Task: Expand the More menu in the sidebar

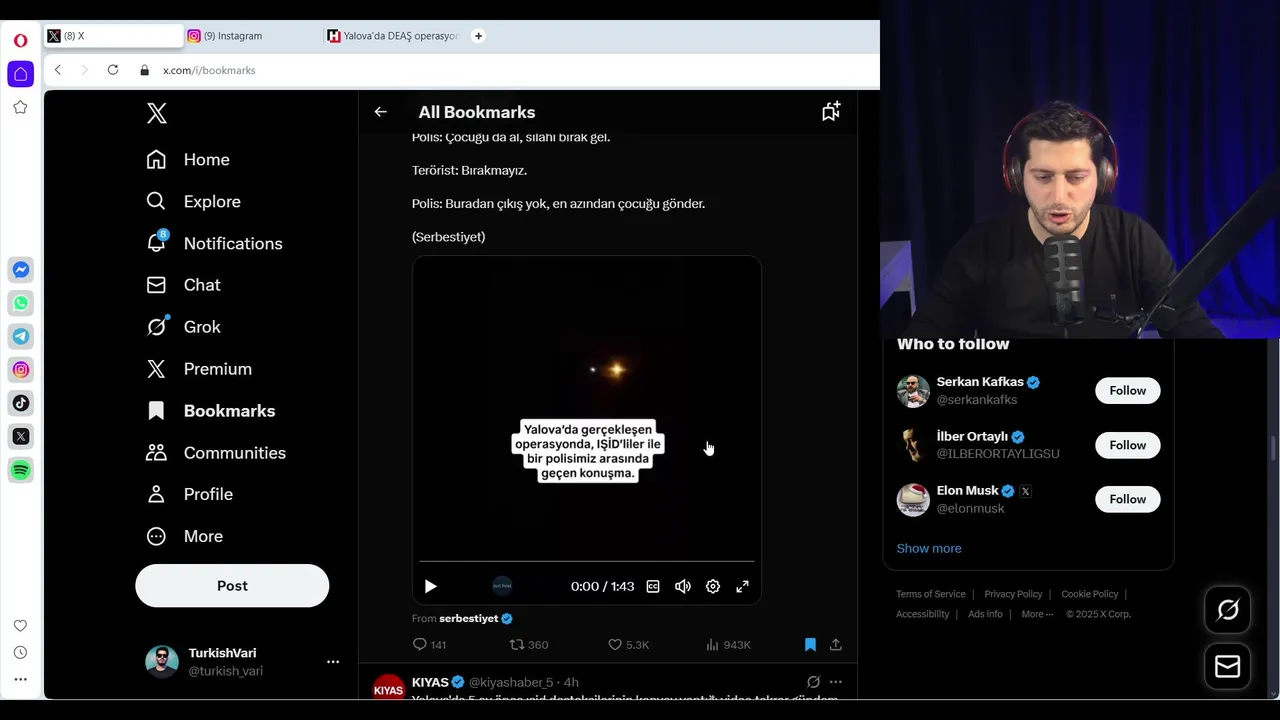Action: tap(184, 536)
